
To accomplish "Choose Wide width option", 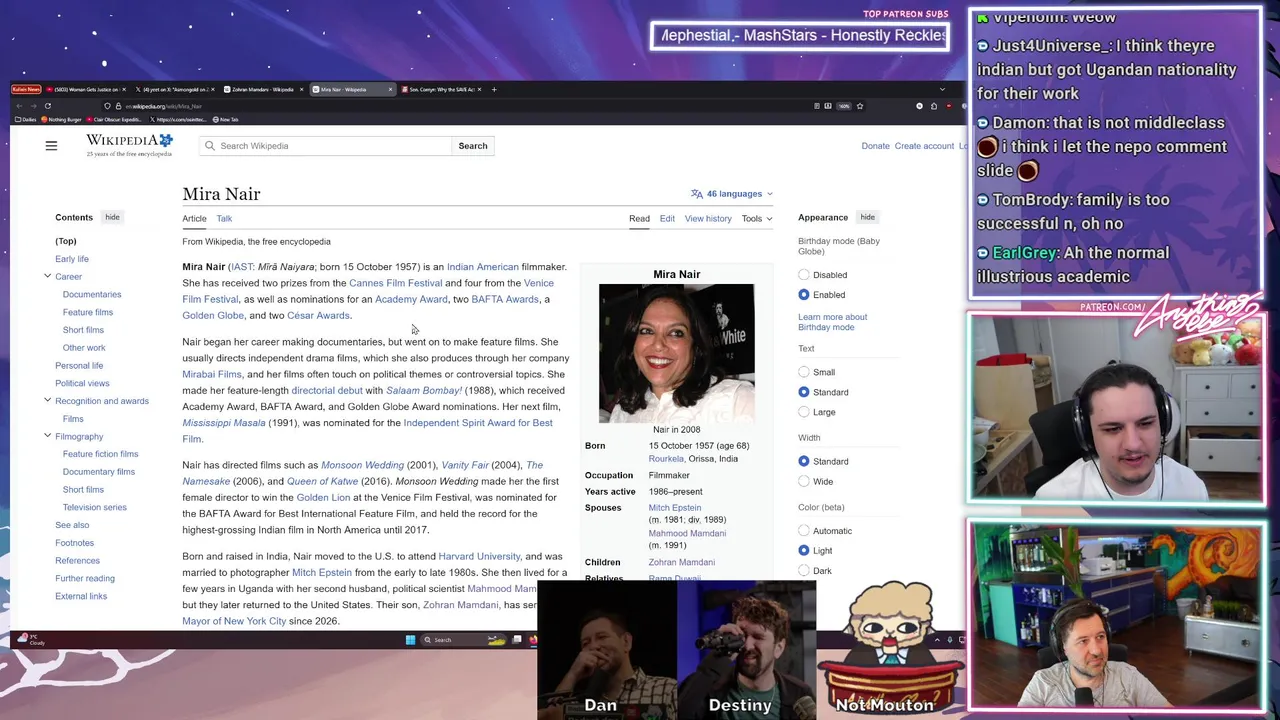I will 804,481.
